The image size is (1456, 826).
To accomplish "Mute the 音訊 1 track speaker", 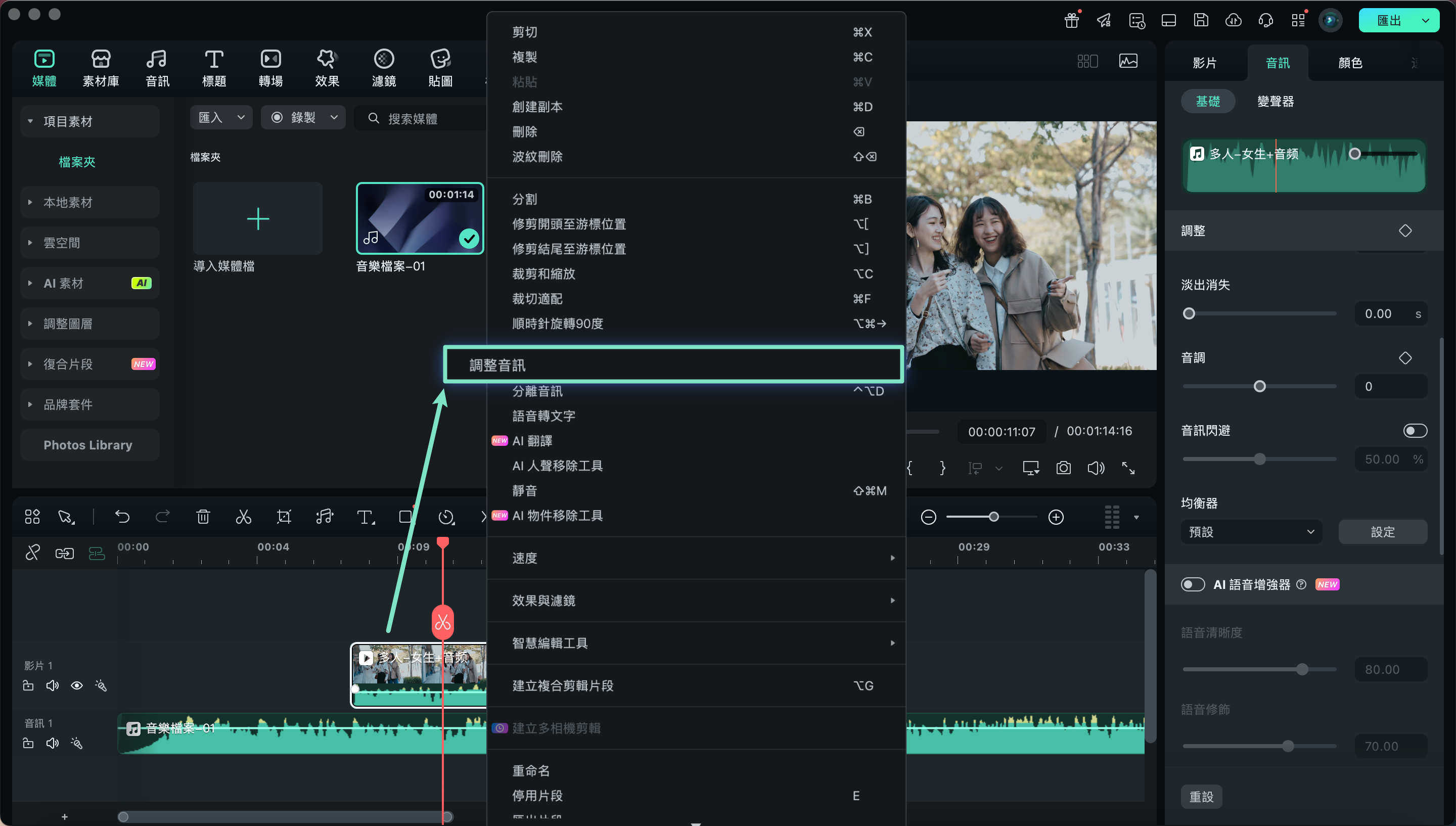I will [x=52, y=743].
